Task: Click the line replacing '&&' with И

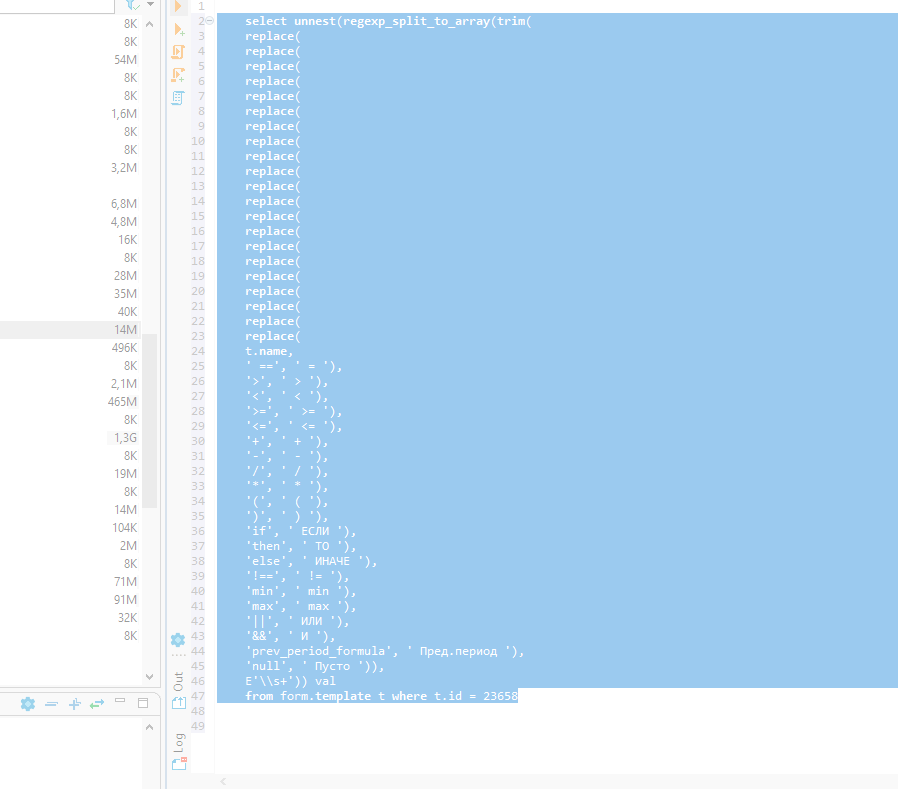Action: pos(290,636)
